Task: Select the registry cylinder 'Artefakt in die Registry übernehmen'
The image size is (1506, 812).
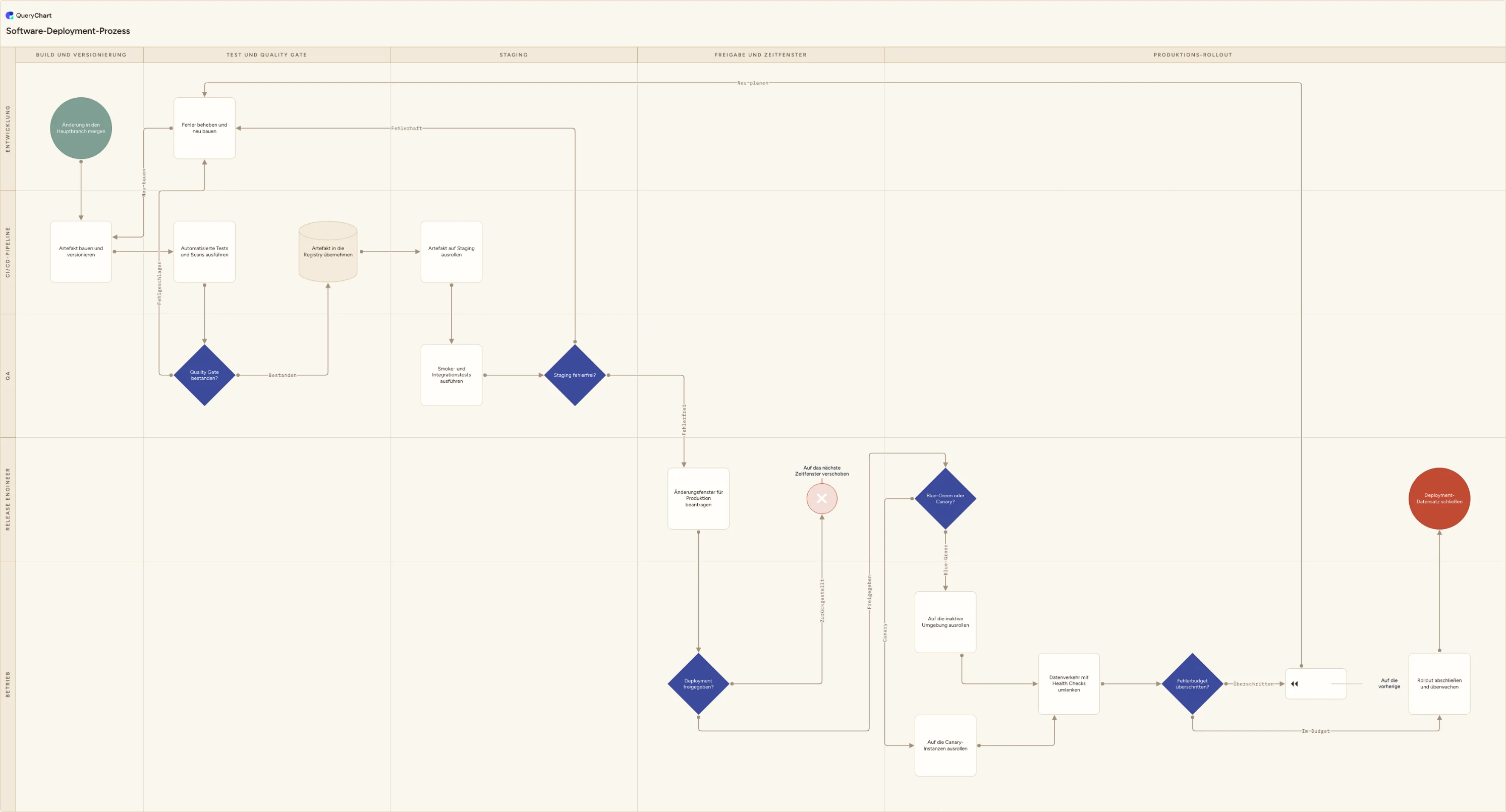Action: click(328, 251)
